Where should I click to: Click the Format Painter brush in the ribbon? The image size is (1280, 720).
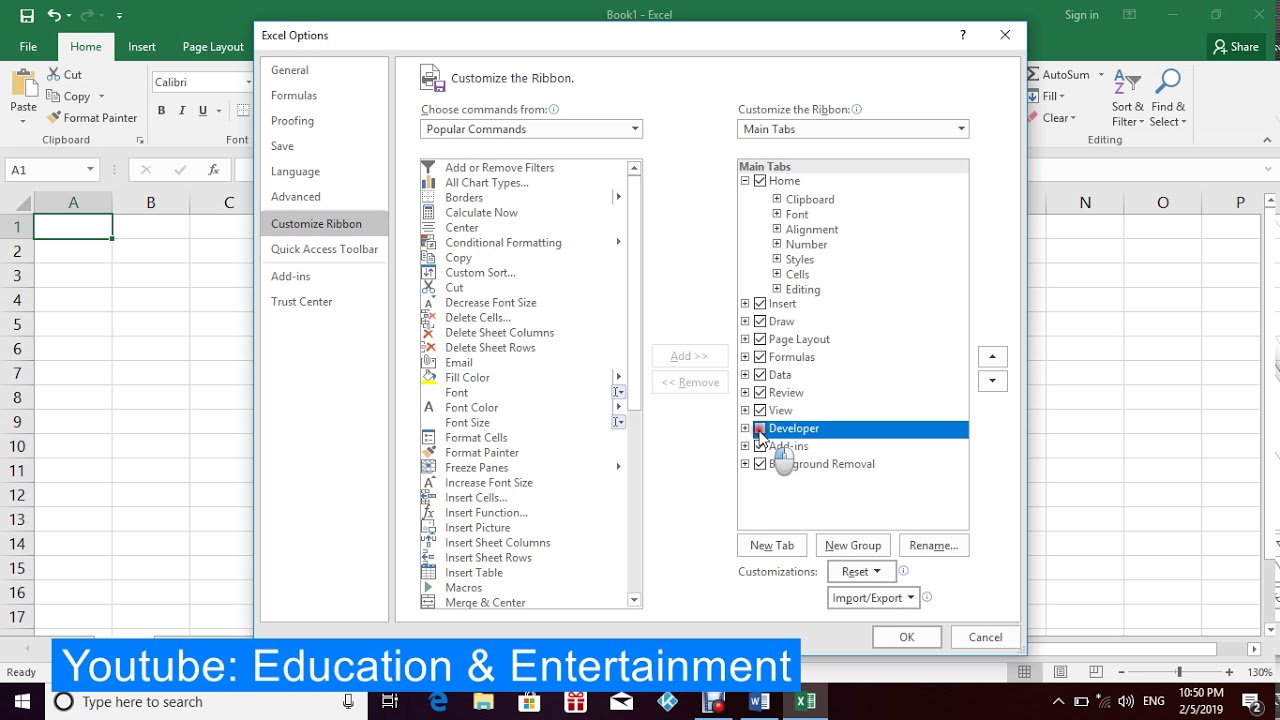click(x=54, y=118)
